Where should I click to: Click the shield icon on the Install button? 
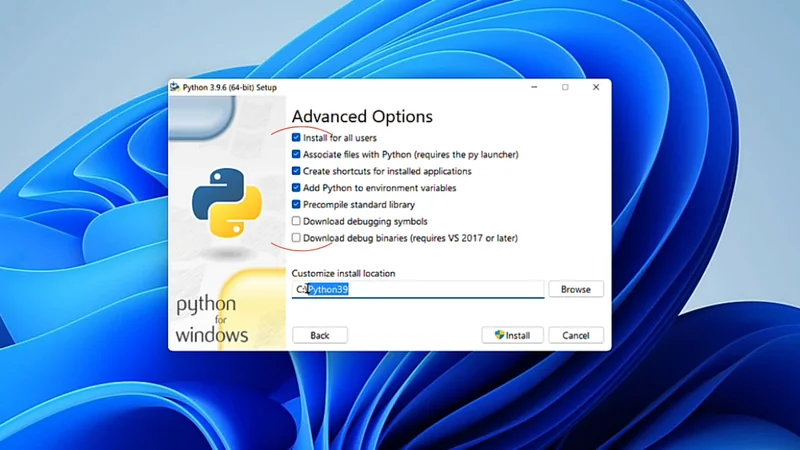tap(500, 335)
